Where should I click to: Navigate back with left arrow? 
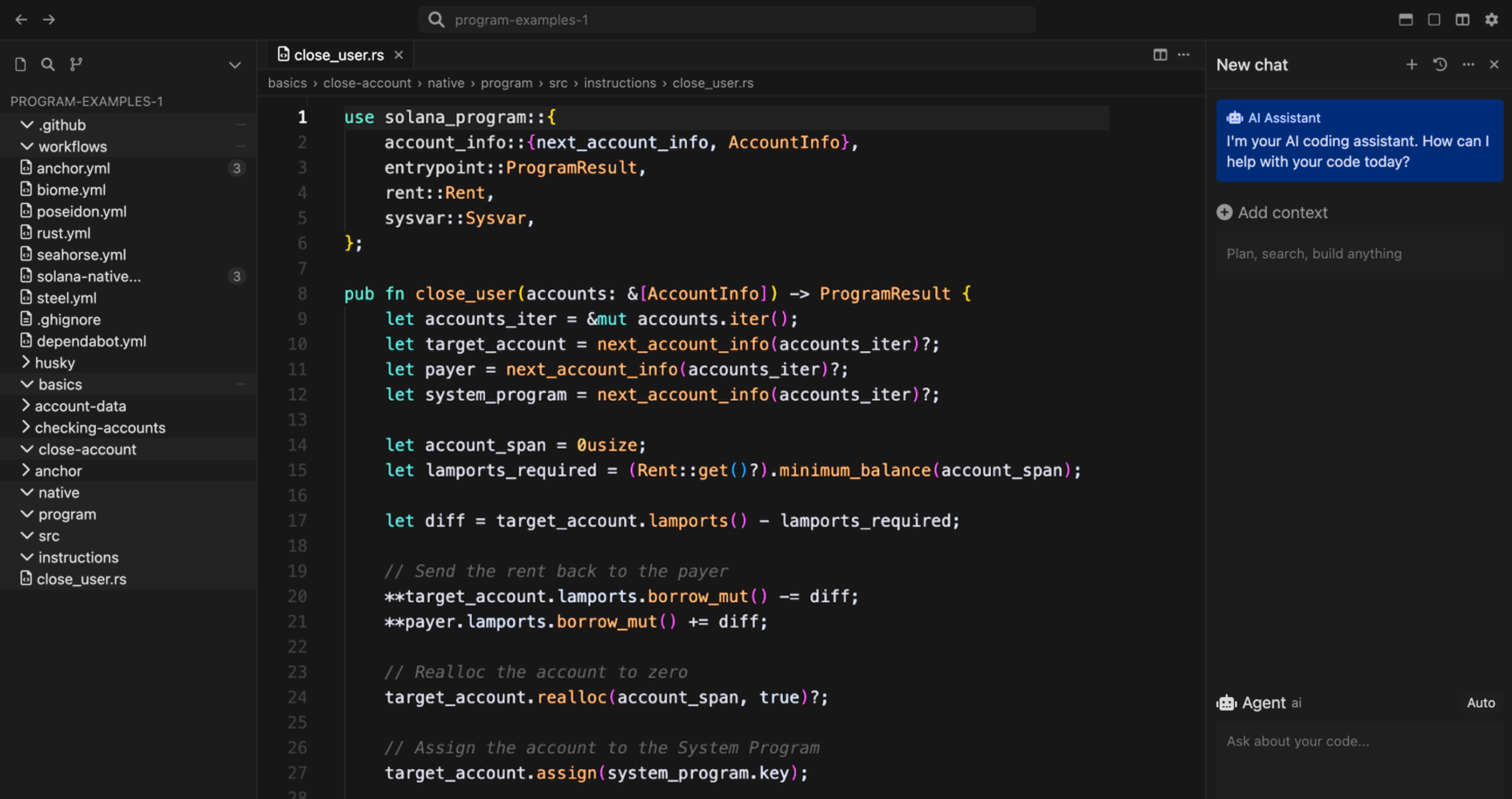21,20
